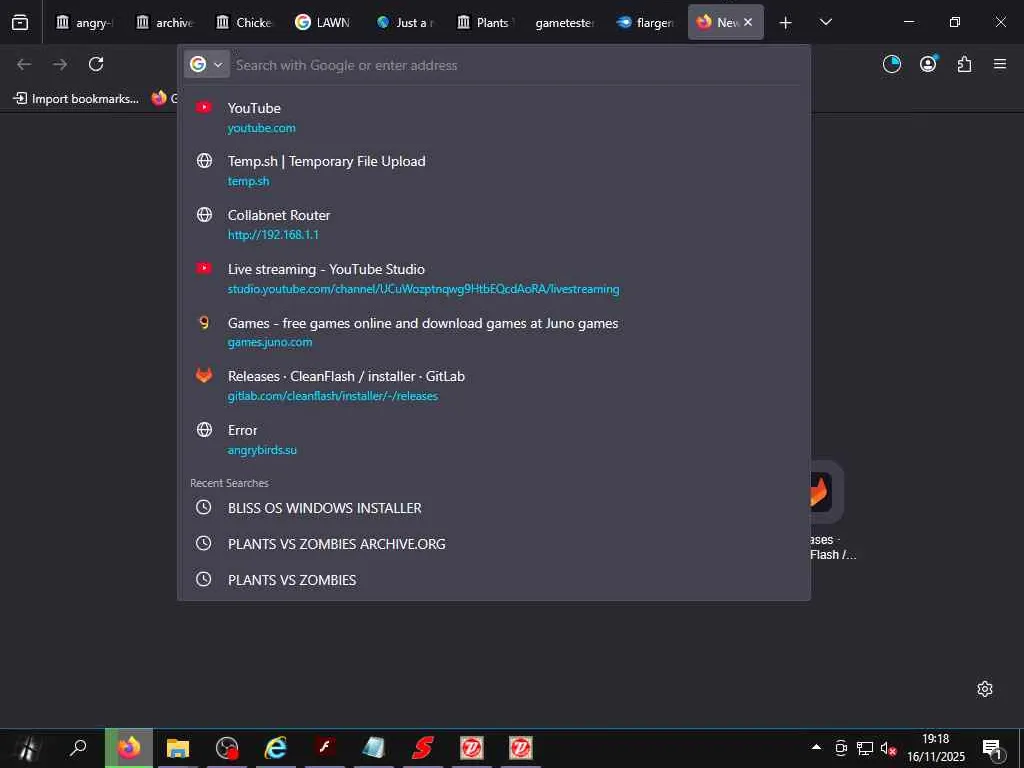Open the first red stamp taskbar app
The width and height of the screenshot is (1024, 768).
tap(472, 748)
